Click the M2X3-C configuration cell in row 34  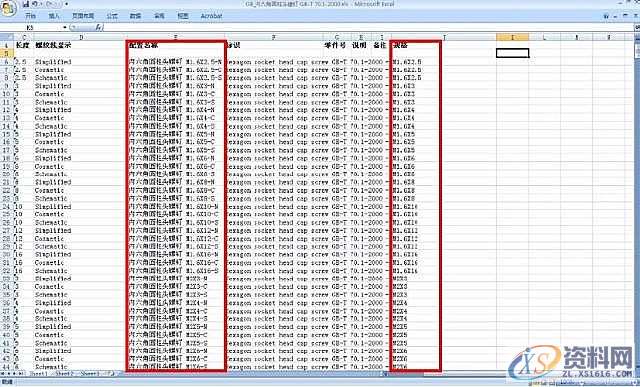tap(176, 287)
